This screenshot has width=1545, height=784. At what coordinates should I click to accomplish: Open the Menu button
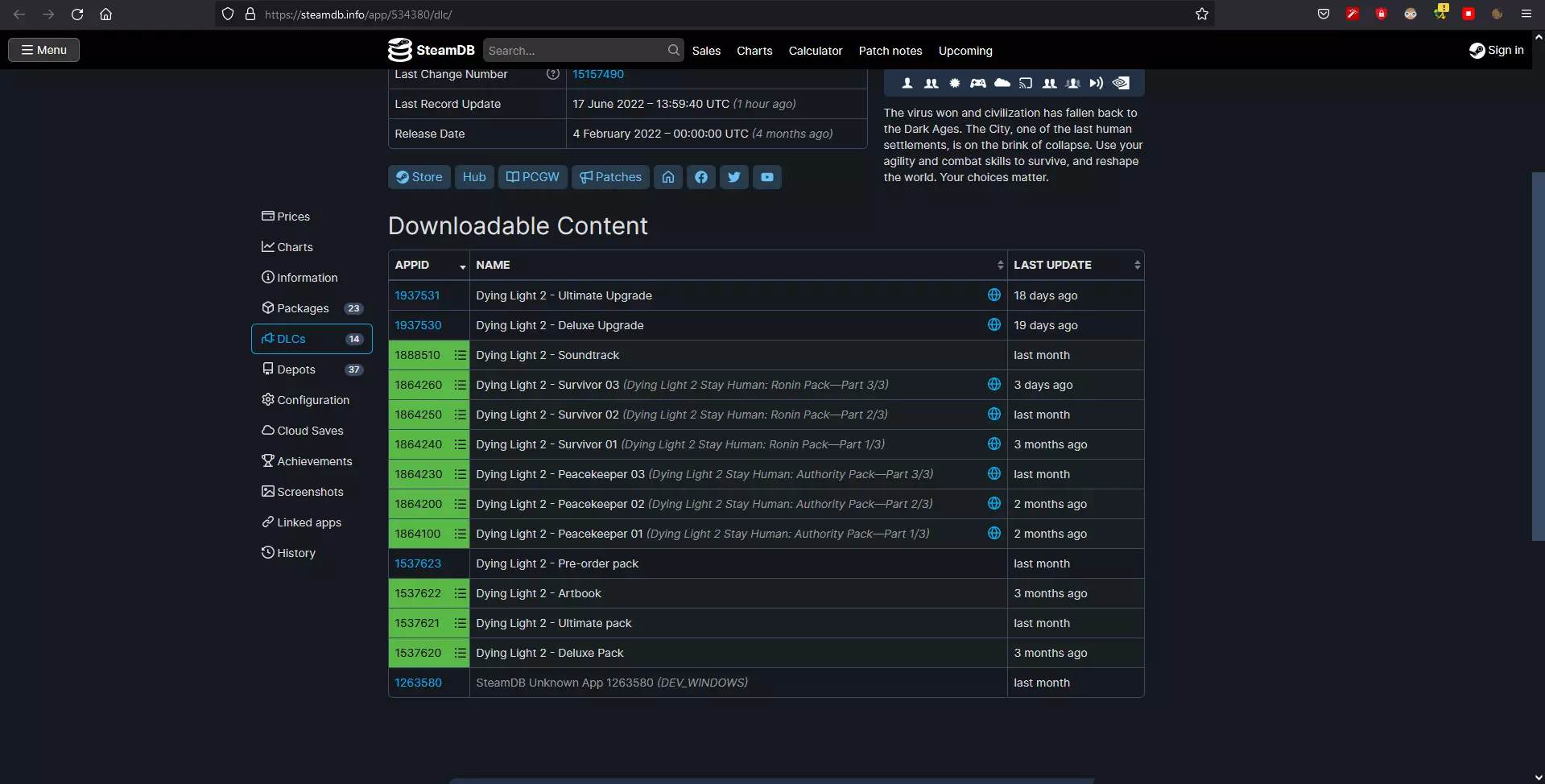coord(43,50)
